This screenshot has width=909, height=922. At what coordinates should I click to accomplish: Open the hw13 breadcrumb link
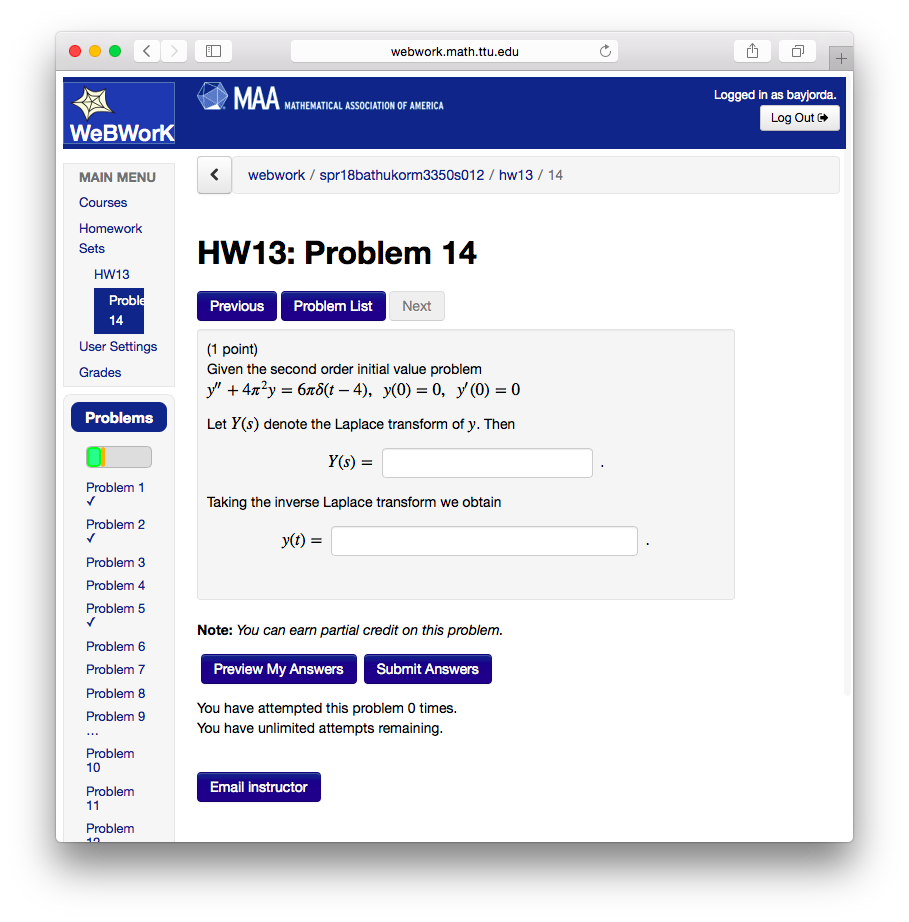(x=516, y=174)
